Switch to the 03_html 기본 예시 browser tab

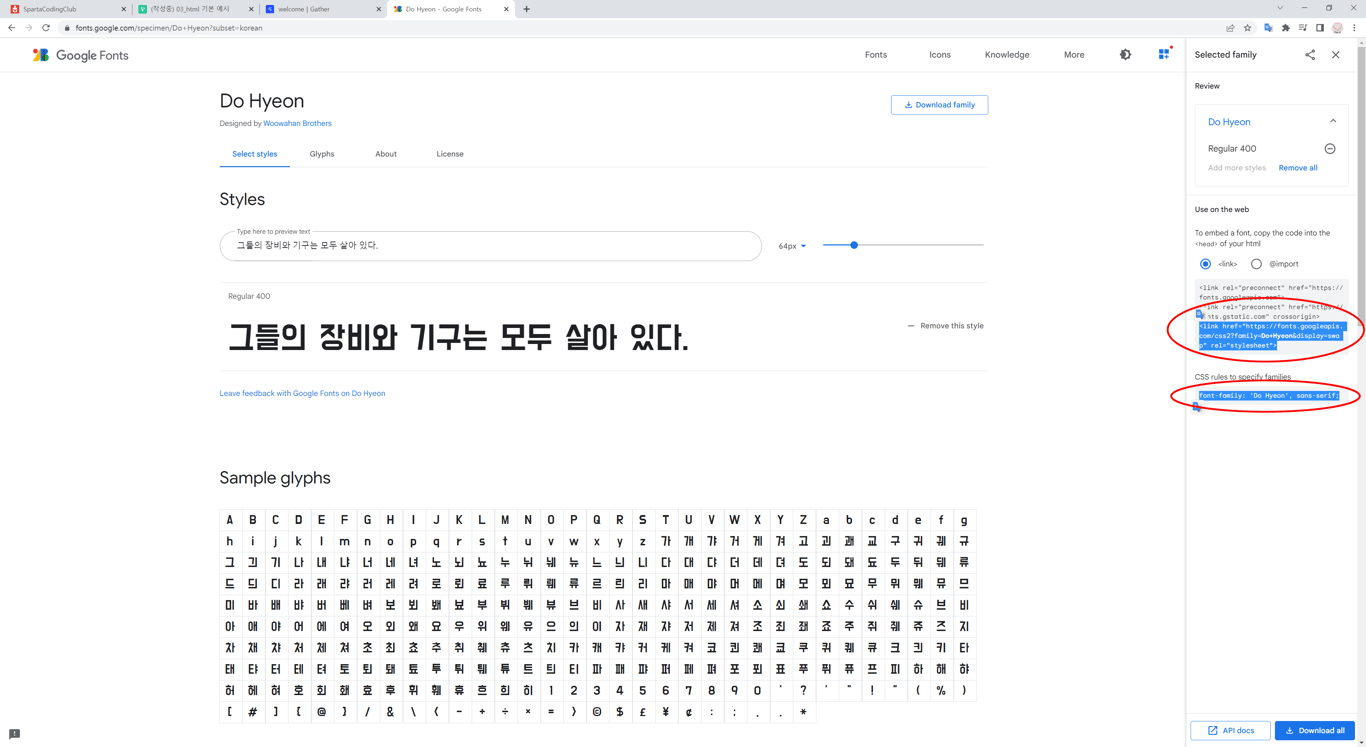point(195,9)
